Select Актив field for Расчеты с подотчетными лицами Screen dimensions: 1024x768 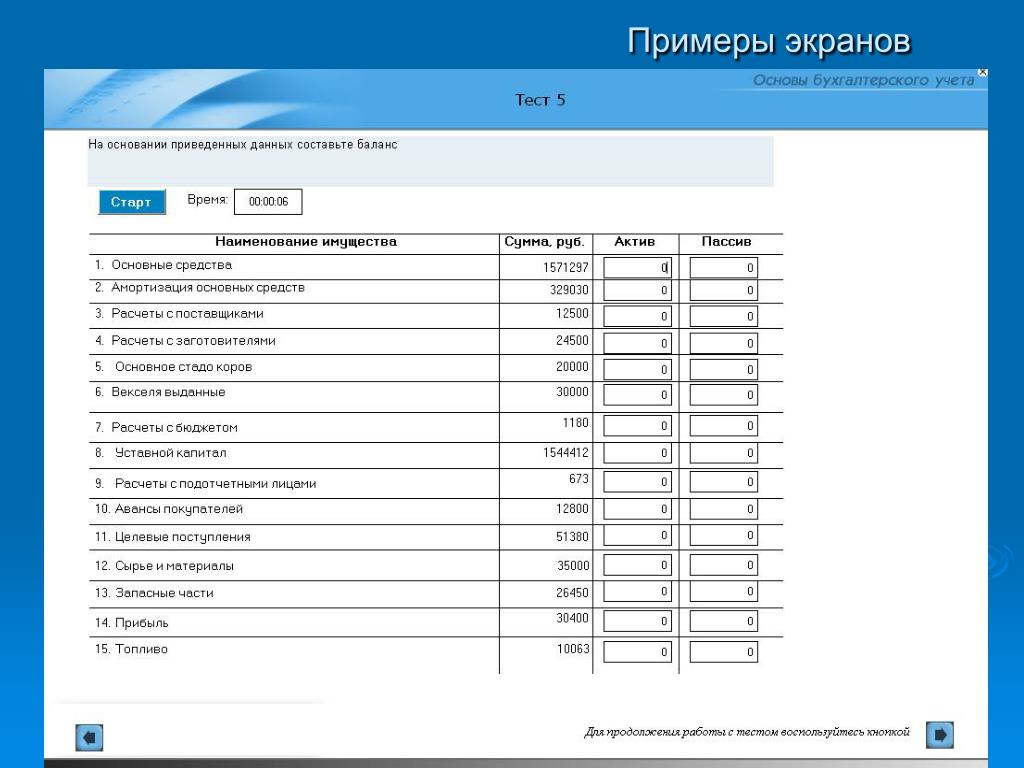[x=637, y=482]
